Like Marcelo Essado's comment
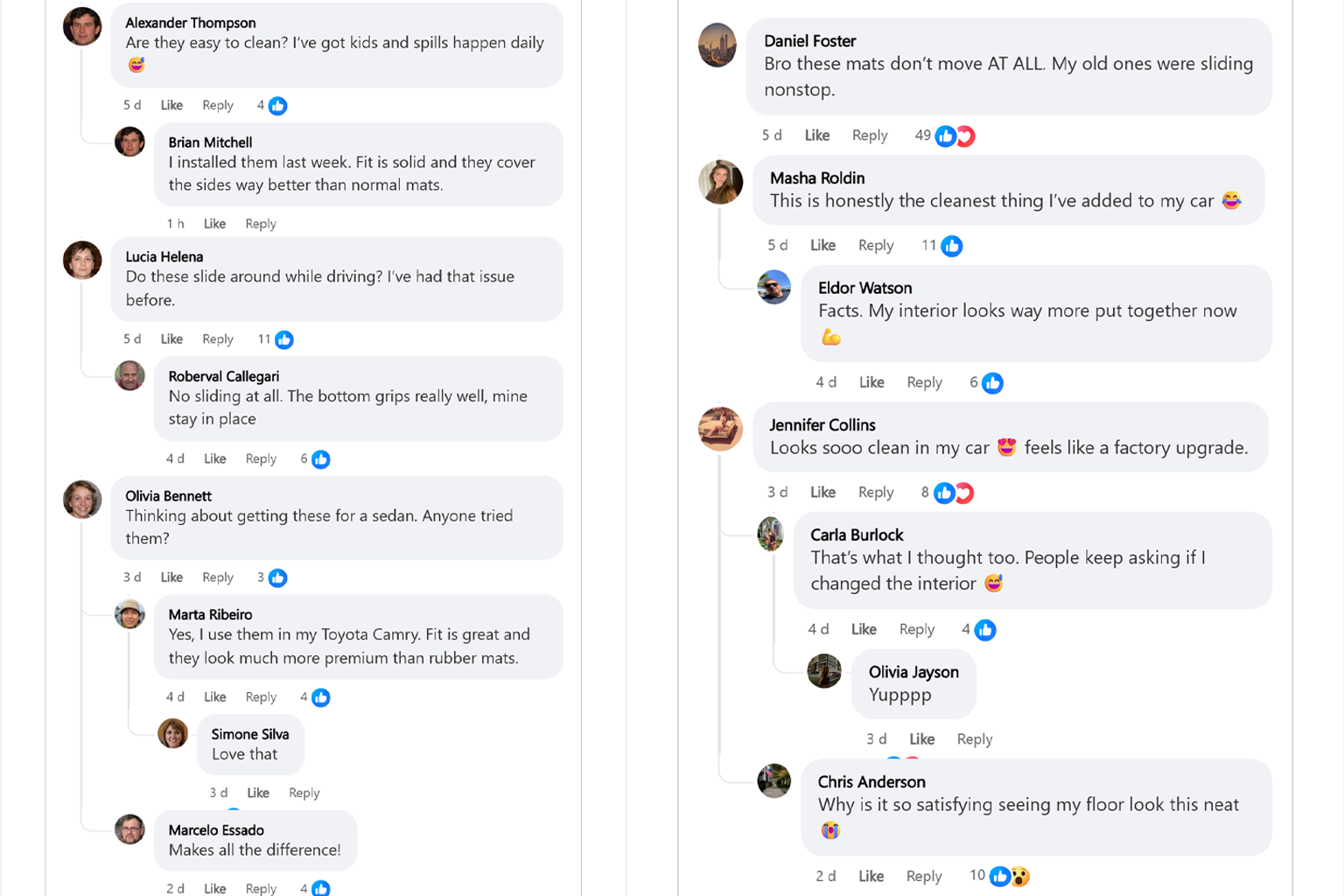Image resolution: width=1344 pixels, height=896 pixels. click(214, 888)
